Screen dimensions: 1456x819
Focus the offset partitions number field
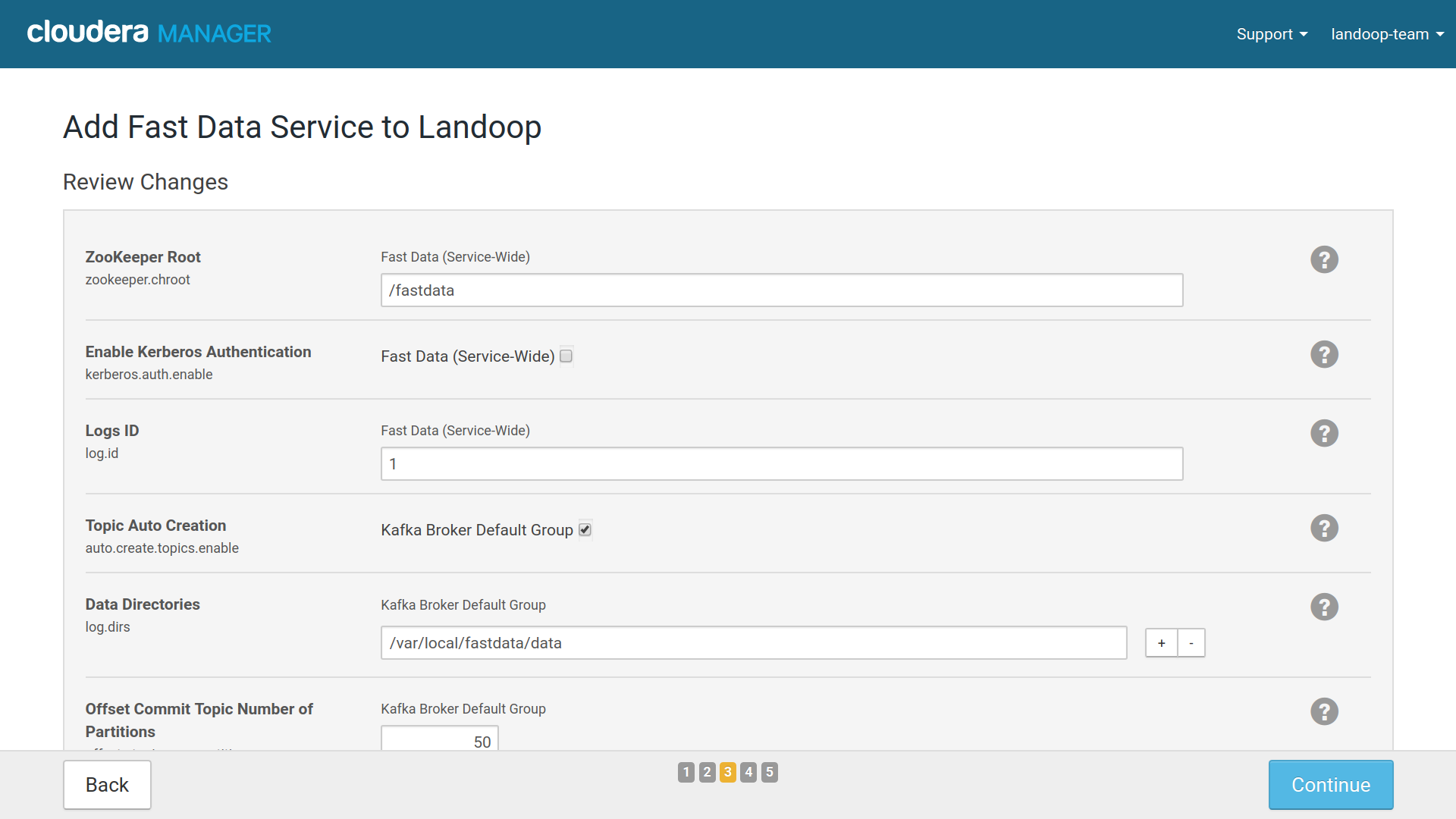pos(440,739)
